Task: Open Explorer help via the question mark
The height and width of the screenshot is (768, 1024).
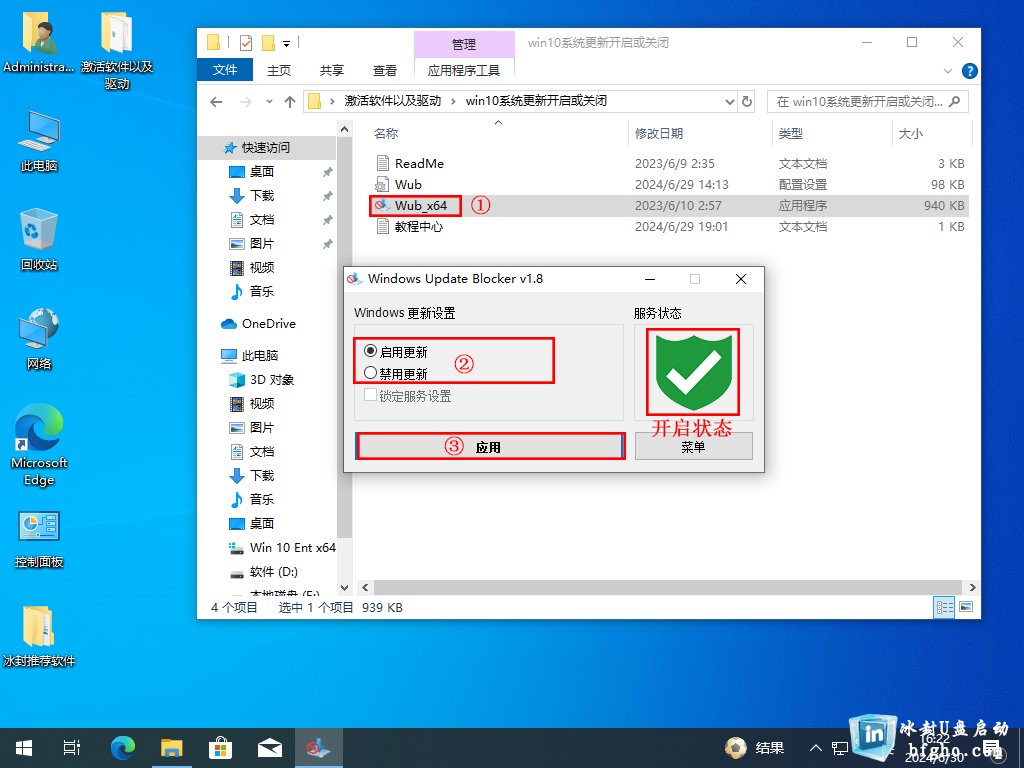Action: click(970, 71)
